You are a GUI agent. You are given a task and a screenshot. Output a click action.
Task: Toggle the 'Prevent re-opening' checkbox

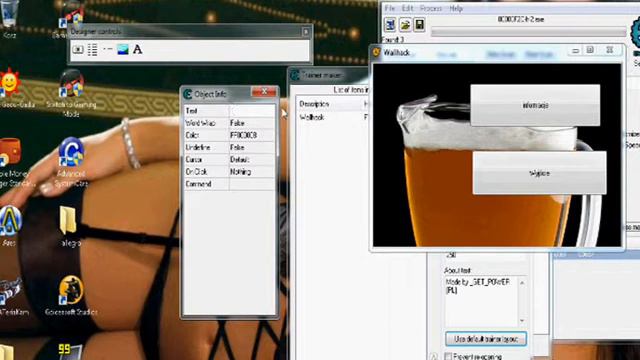(x=448, y=356)
